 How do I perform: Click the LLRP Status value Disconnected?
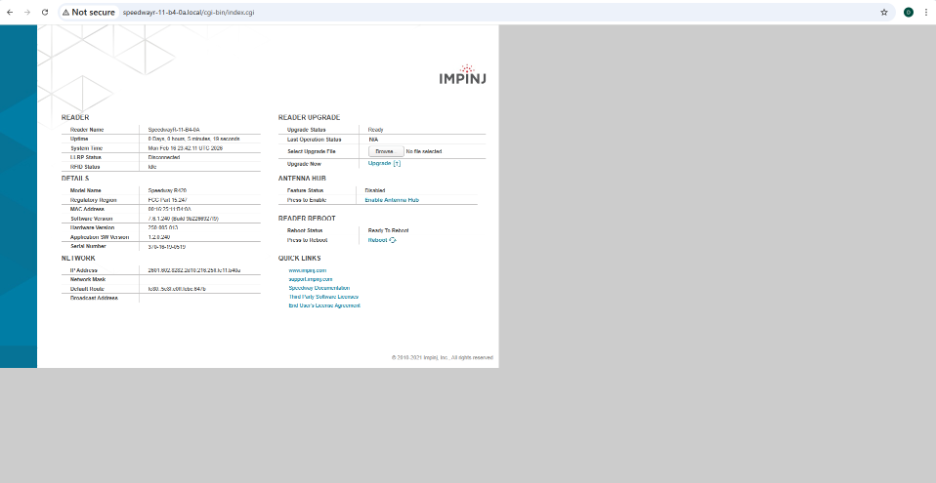coord(164,157)
